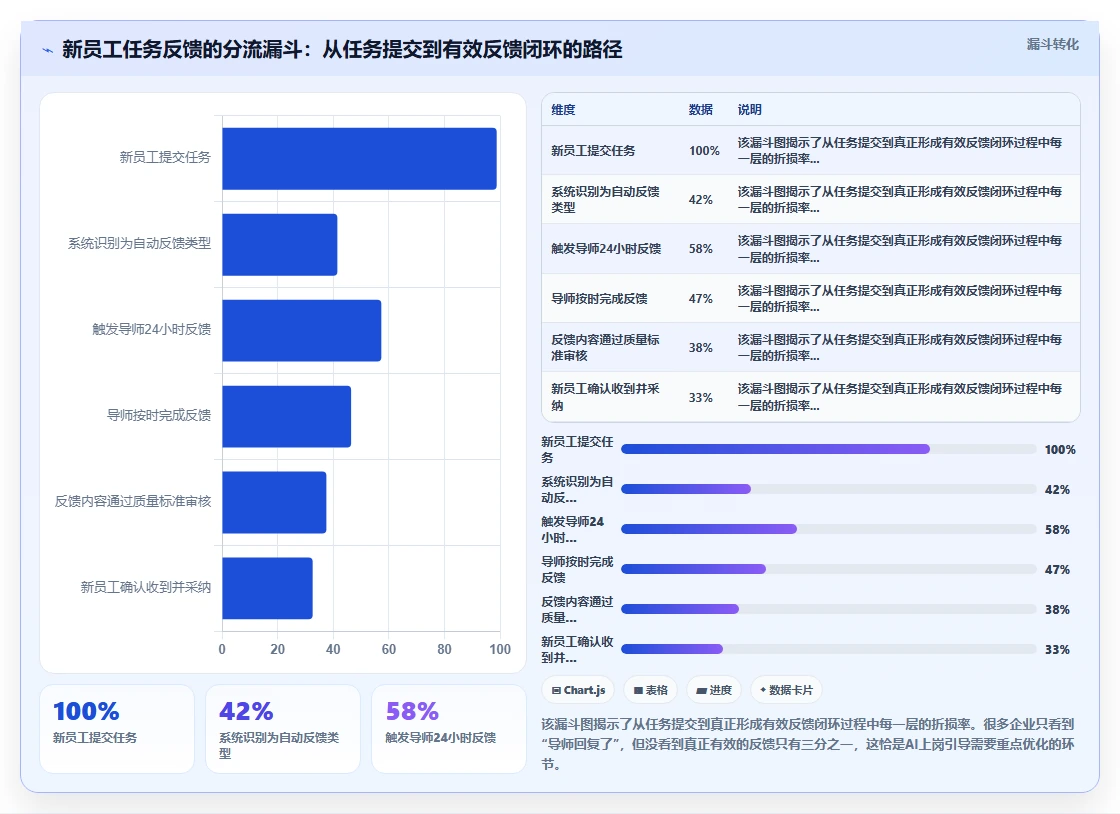Click the 33% progress bar
Viewport: 1120px width, 814px height.
point(829,649)
